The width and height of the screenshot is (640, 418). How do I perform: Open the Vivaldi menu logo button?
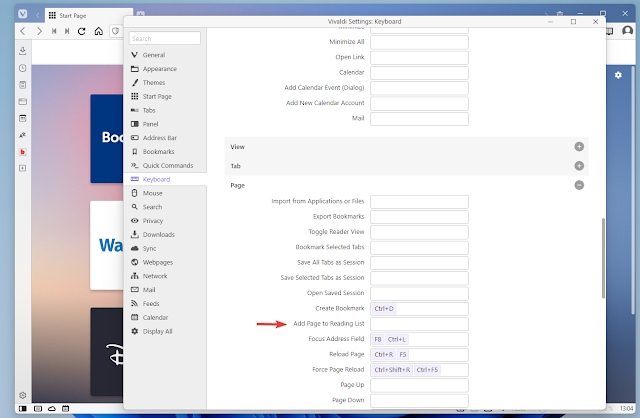tap(23, 14)
